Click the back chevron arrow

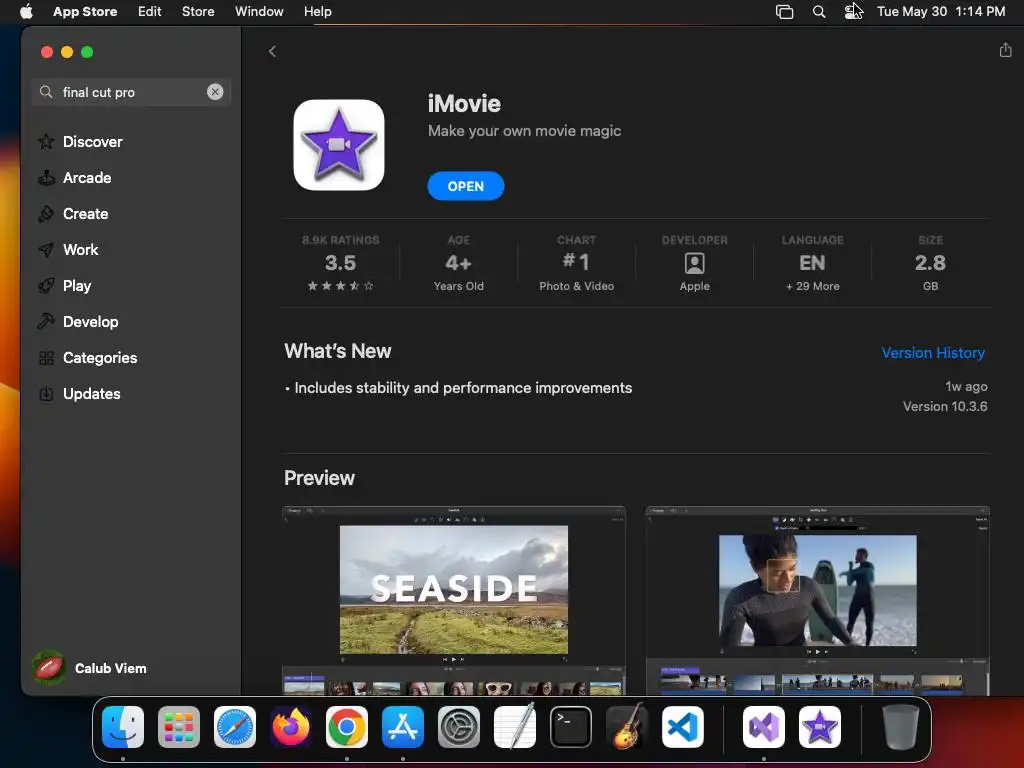point(272,52)
